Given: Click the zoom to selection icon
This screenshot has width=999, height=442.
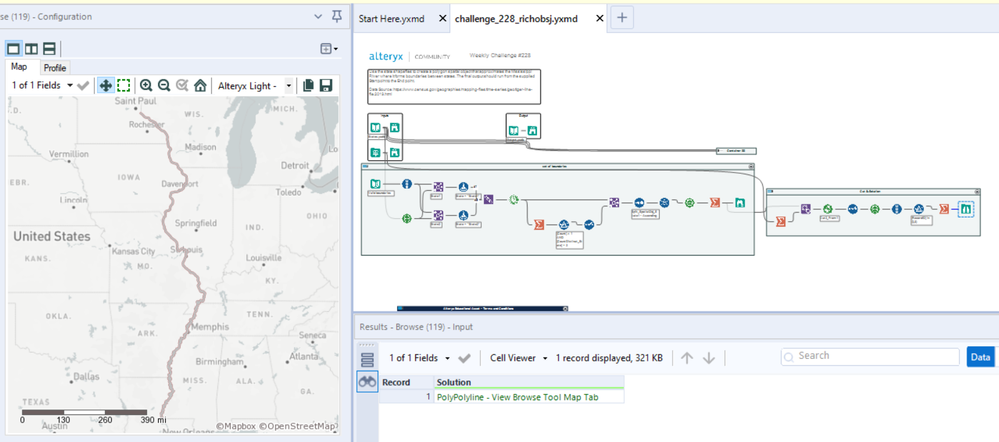Looking at the screenshot, I should click(182, 85).
